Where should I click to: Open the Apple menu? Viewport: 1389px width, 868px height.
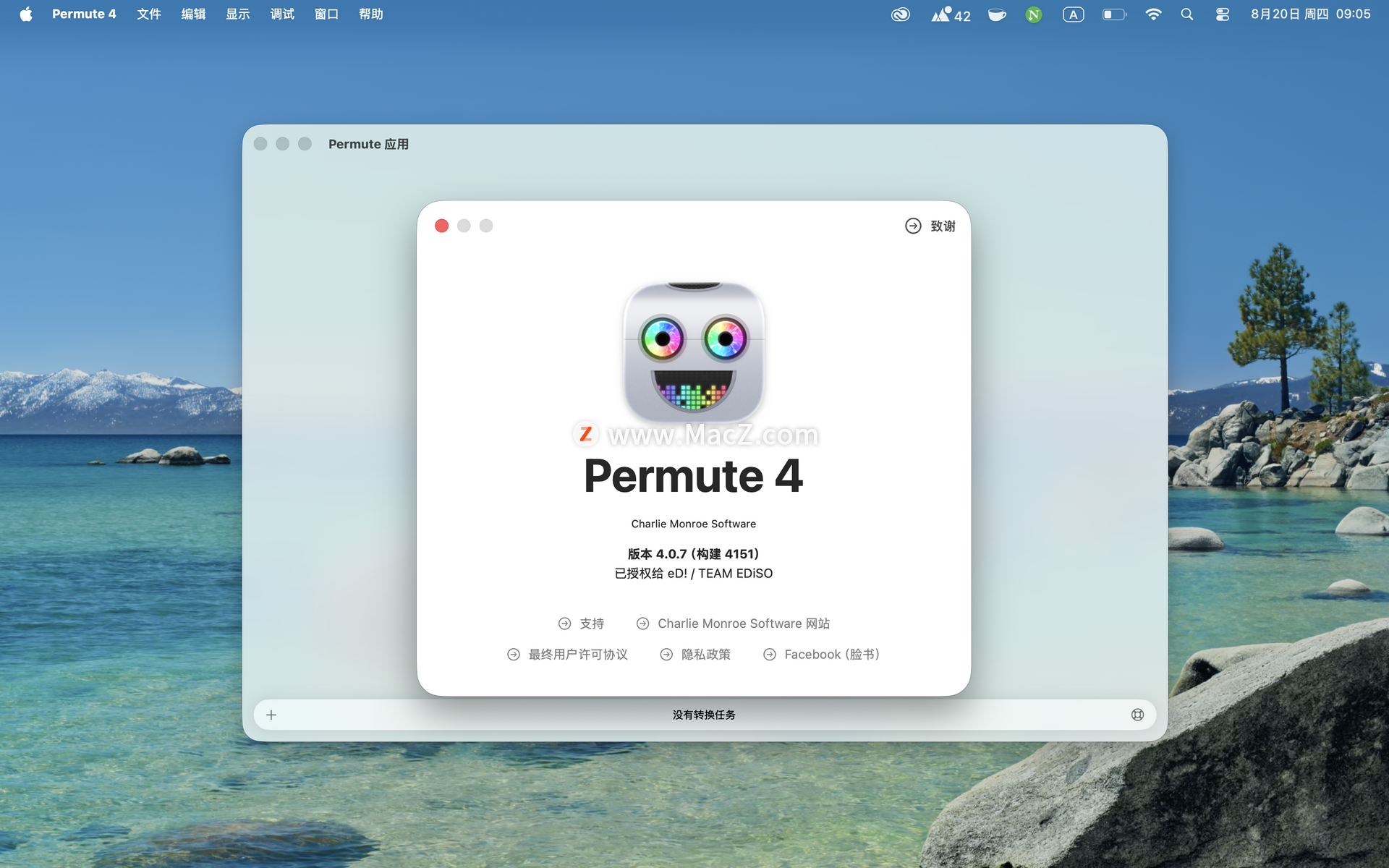[x=26, y=14]
